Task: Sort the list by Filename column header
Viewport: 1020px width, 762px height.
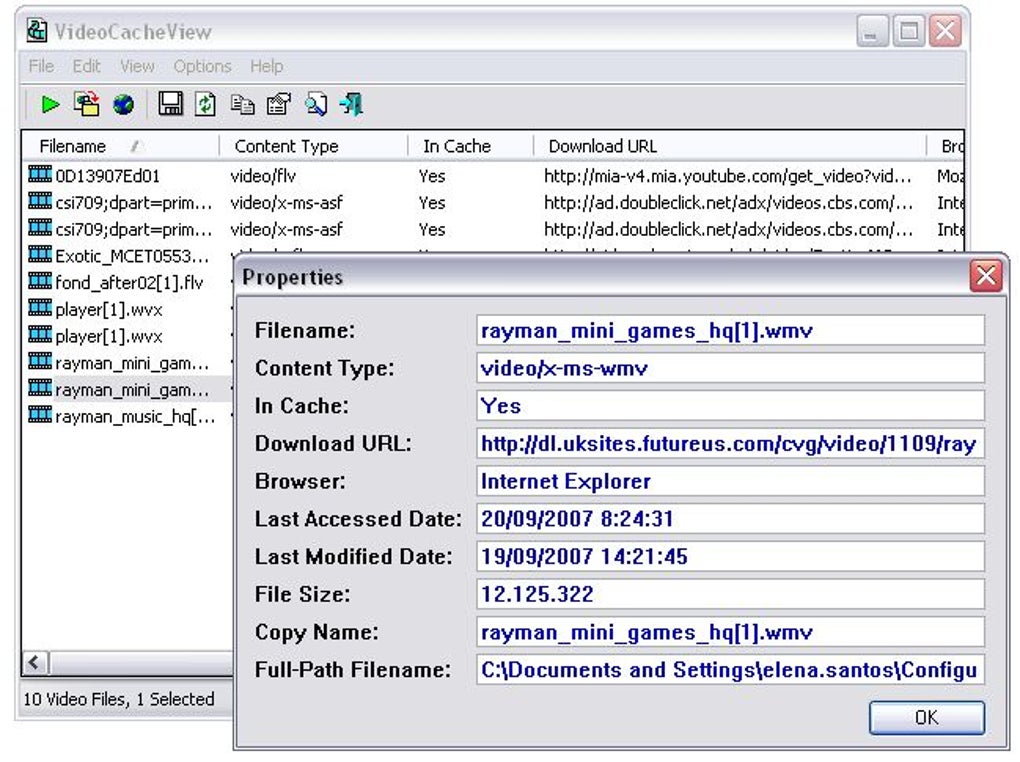Action: point(121,146)
